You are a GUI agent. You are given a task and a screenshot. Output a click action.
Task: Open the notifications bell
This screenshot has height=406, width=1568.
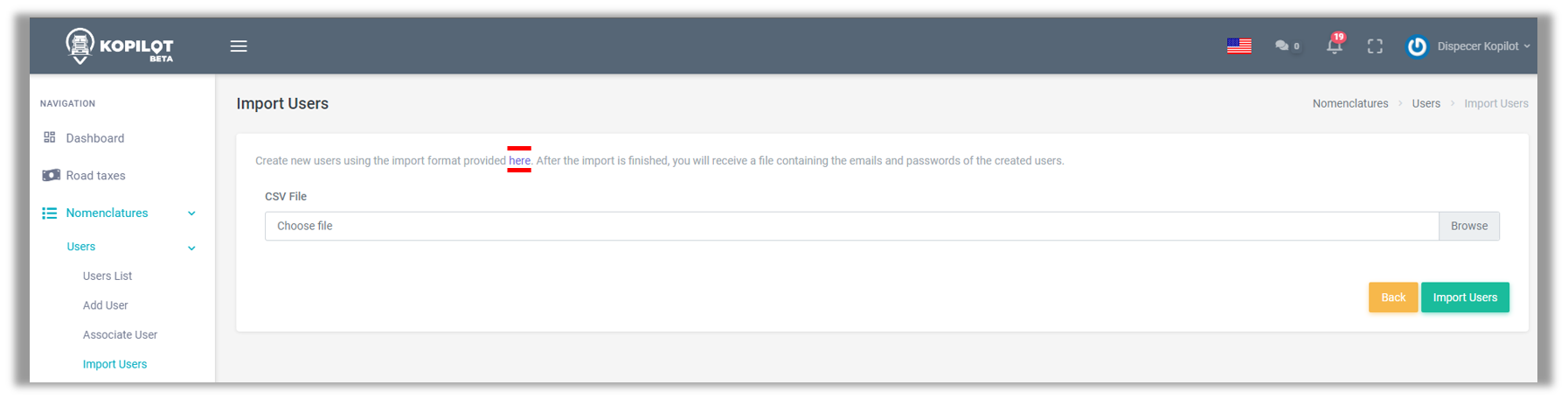point(1334,46)
